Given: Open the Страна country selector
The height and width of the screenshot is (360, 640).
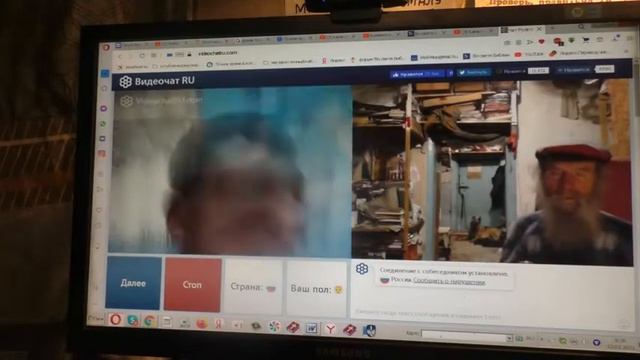Looking at the screenshot, I should point(253,287).
